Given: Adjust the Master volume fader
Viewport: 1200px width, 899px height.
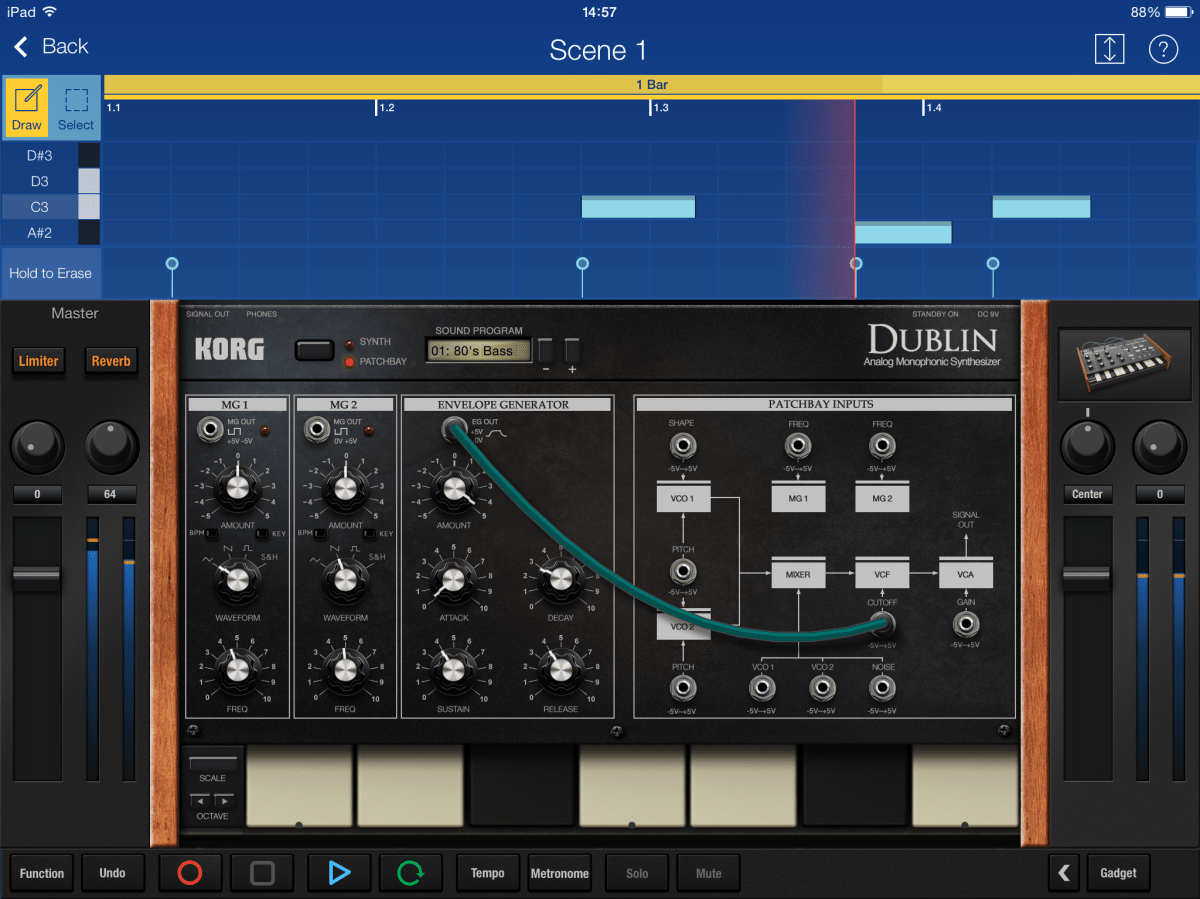Looking at the screenshot, I should [37, 572].
